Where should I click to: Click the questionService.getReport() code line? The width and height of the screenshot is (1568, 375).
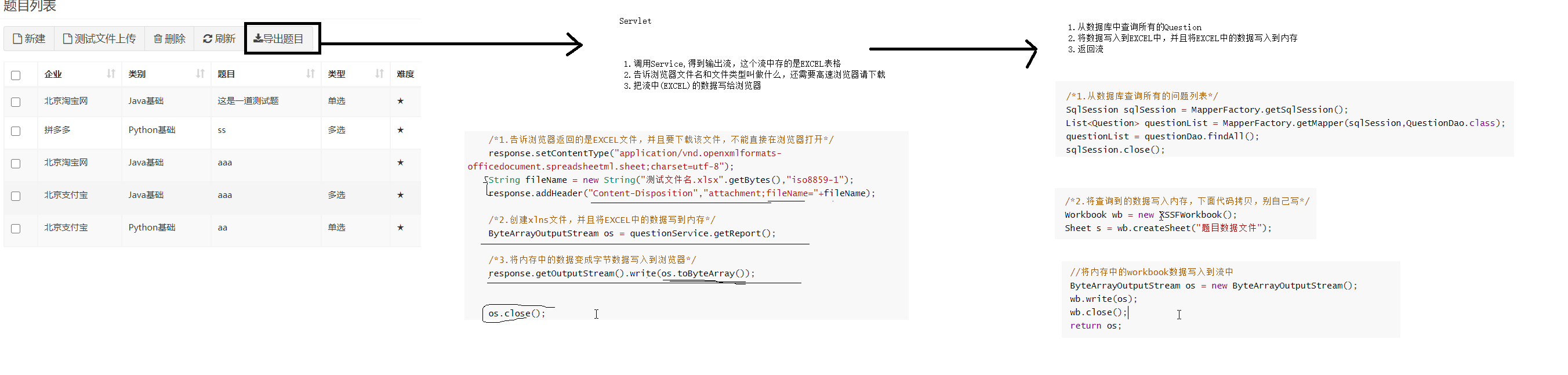(632, 233)
